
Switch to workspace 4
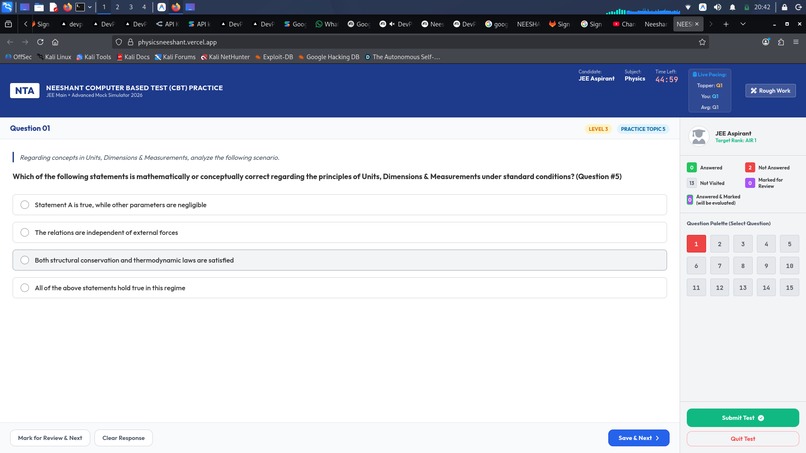point(144,7)
